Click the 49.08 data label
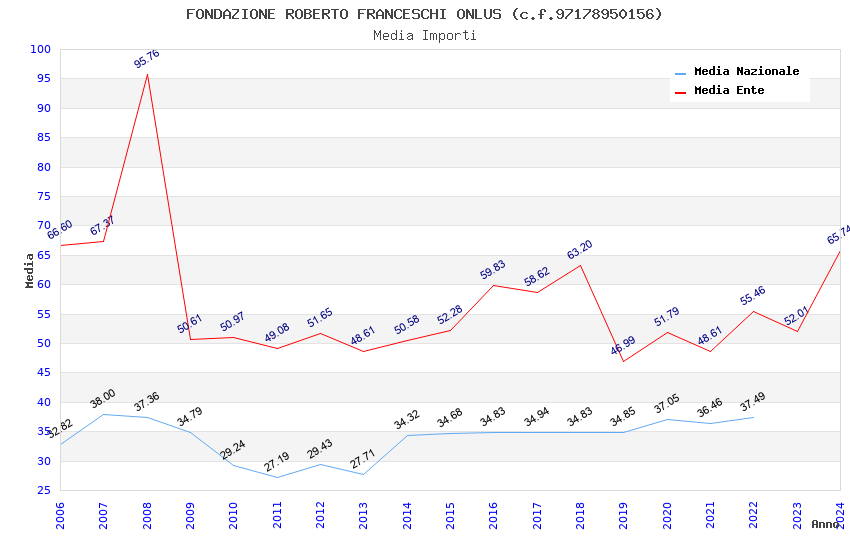The height and width of the screenshot is (550, 850). [276, 333]
